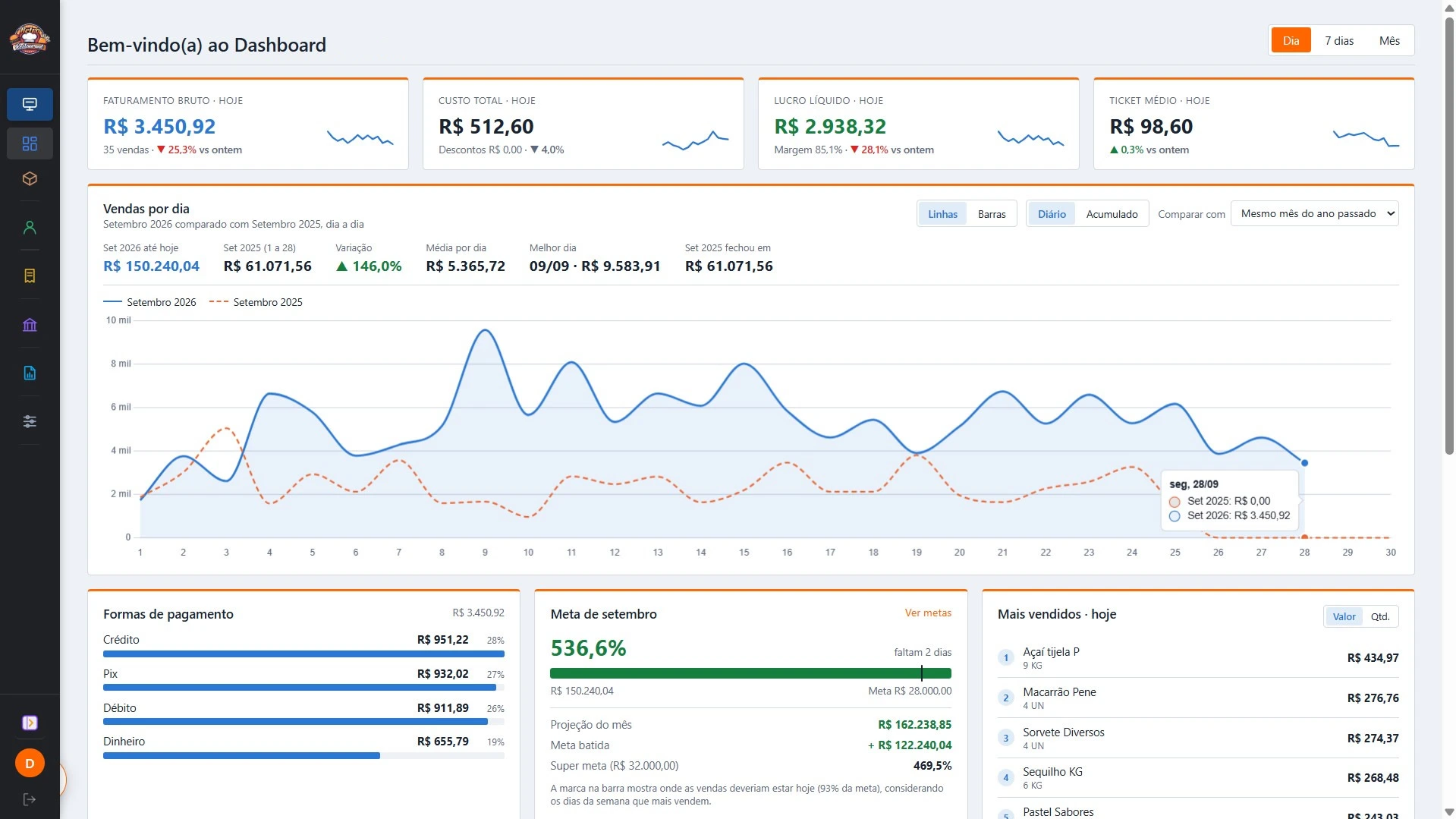Open the green person icon in sidebar
1456x819 pixels.
(x=30, y=227)
